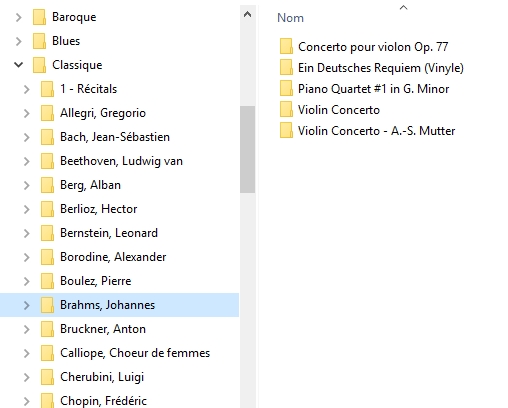Click the Bruckner, Anton folder icon
Screen dimensions: 508x408
(x=47, y=329)
